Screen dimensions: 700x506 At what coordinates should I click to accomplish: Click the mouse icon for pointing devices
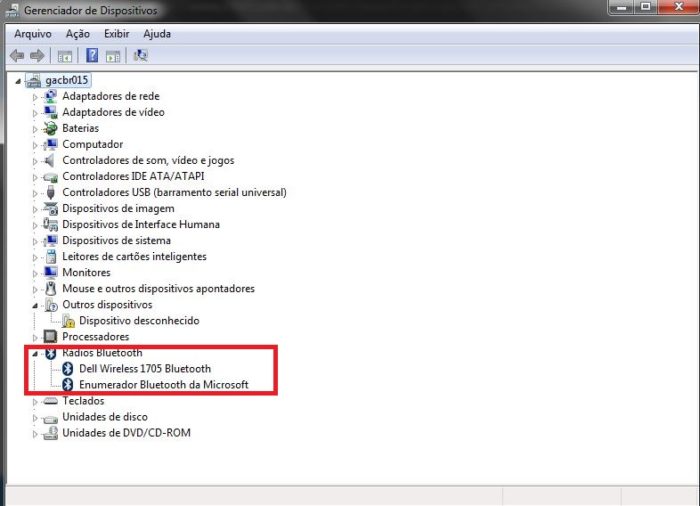[x=51, y=289]
